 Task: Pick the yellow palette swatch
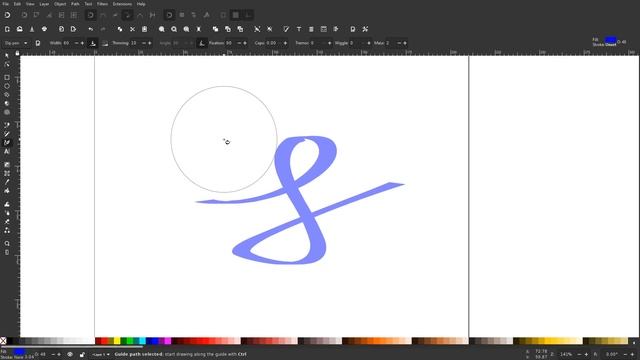pos(117,341)
